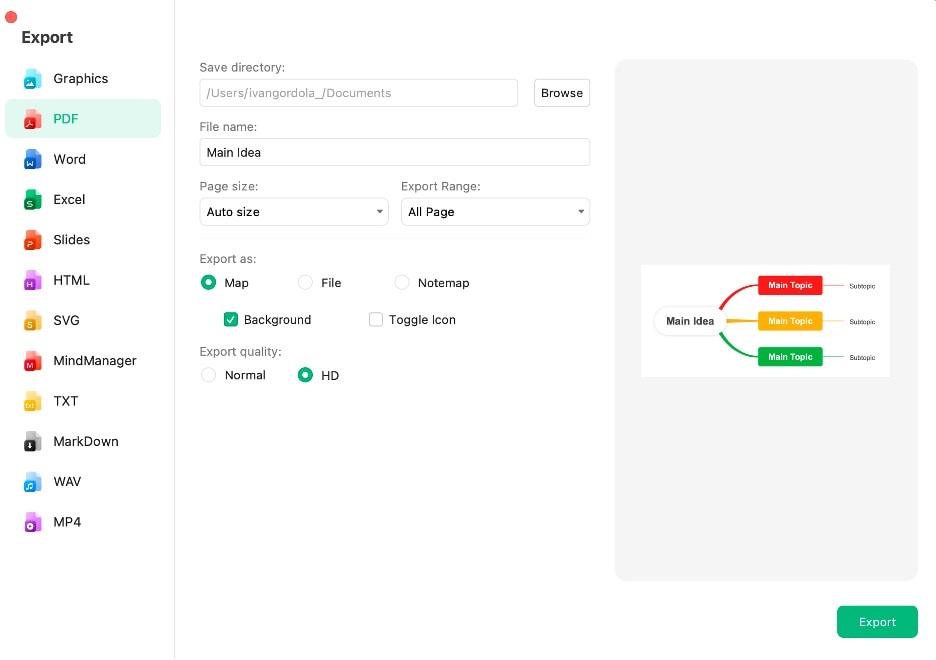
Task: Open the Word export option
Action: pyautogui.click(x=69, y=159)
